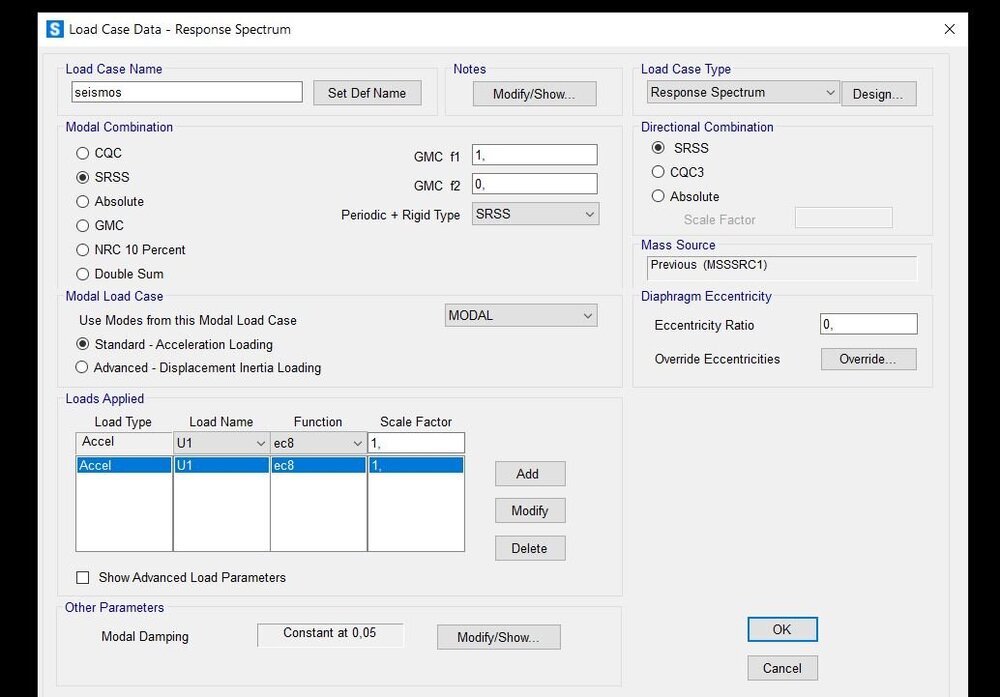Image resolution: width=1000 pixels, height=697 pixels.
Task: Open the Load Case Type dropdown
Action: (x=742, y=93)
